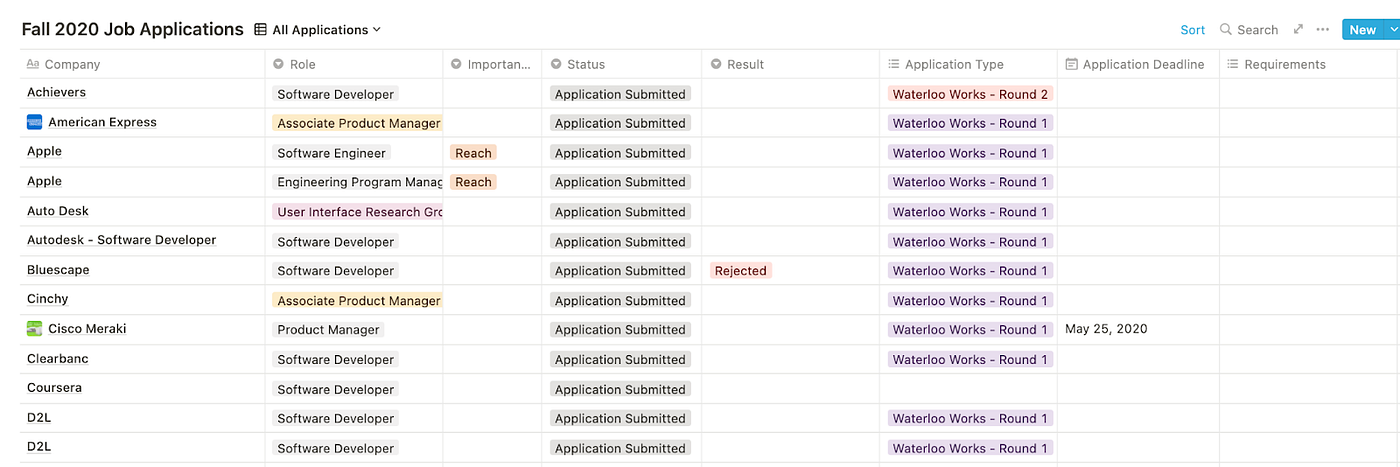The width and height of the screenshot is (1400, 467).
Task: Open the expand-to-full-page arrows icon
Action: point(1298,30)
